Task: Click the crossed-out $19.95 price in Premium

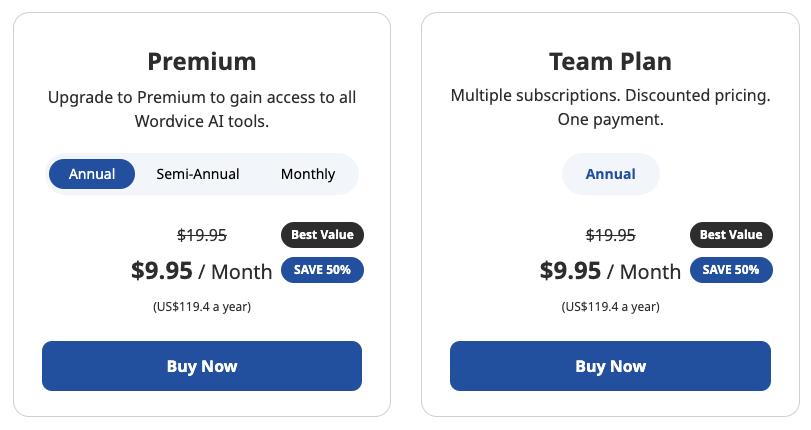Action: click(x=202, y=236)
